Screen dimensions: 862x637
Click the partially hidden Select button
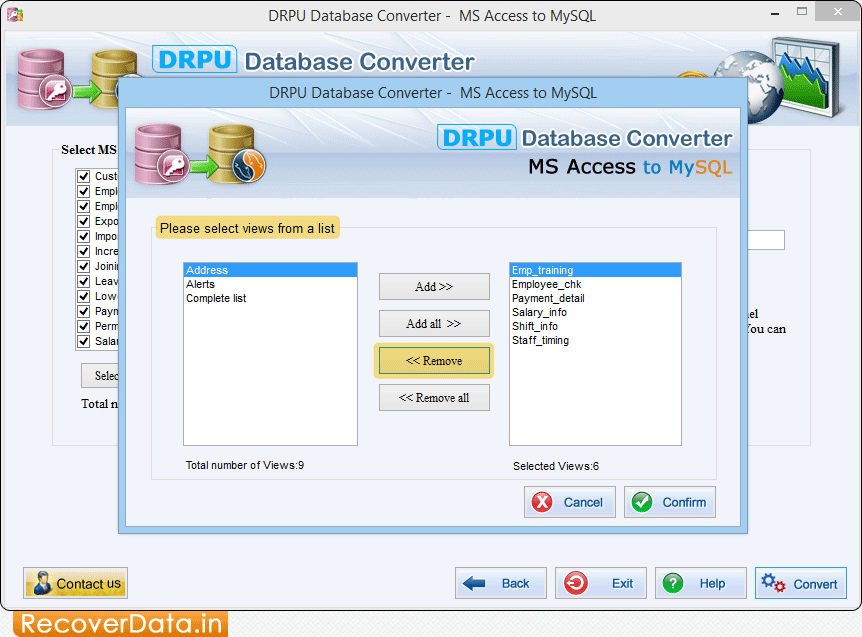coord(100,375)
